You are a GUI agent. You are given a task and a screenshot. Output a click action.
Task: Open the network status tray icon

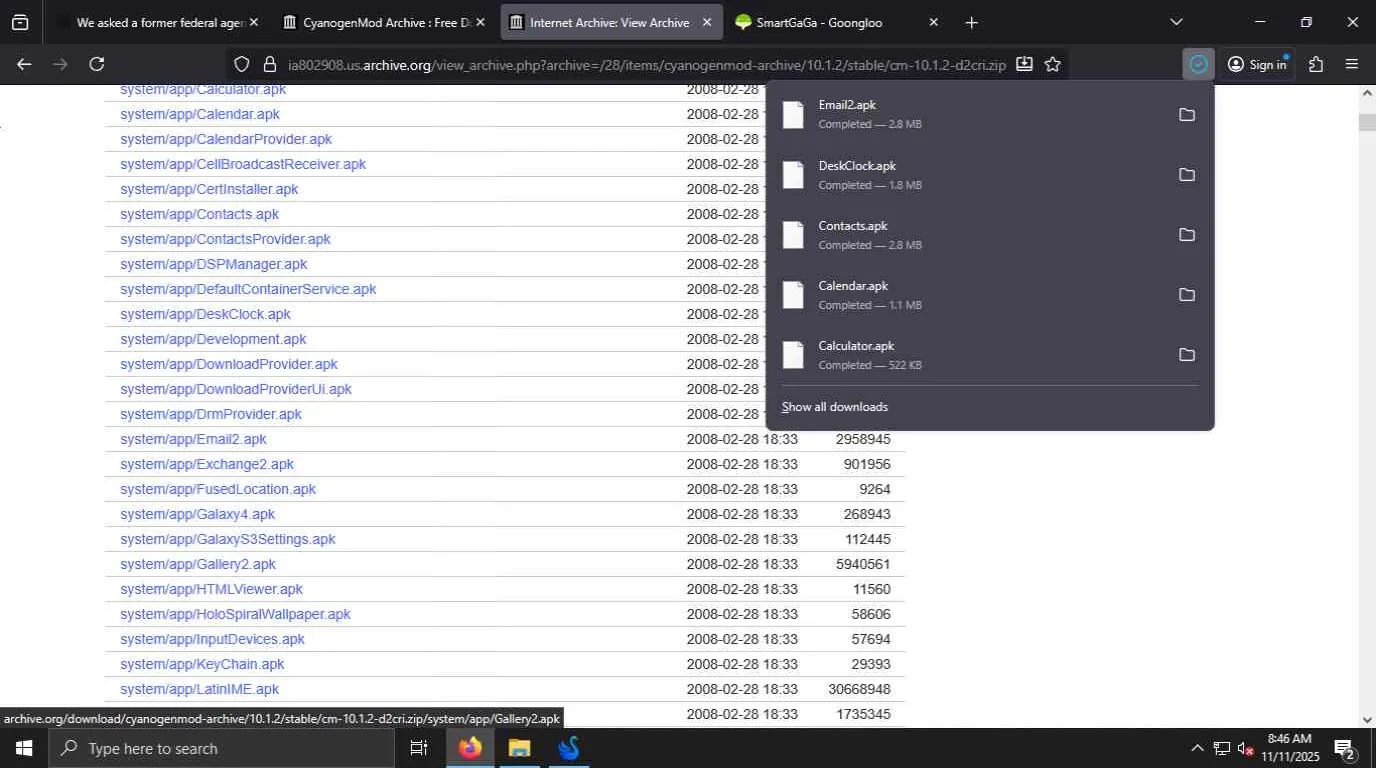(1221, 748)
